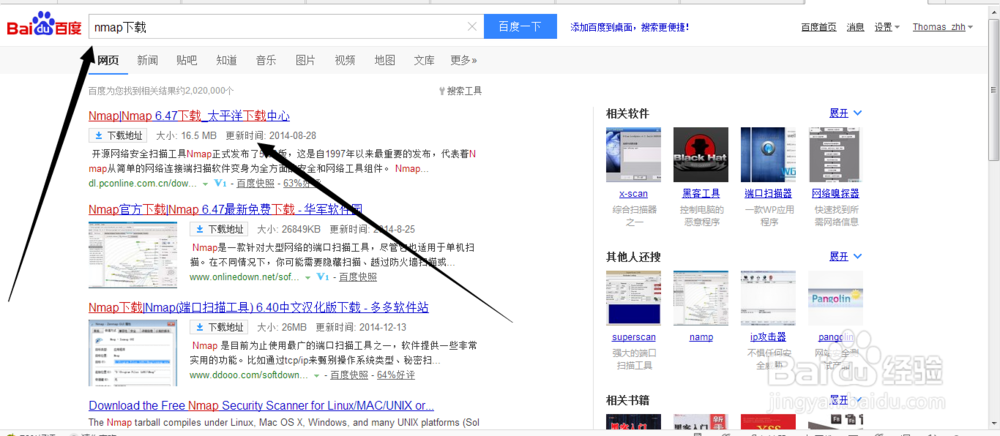Viewport: 1000px width, 436px height.
Task: Open 搜索工具 filter
Action: pos(460,91)
